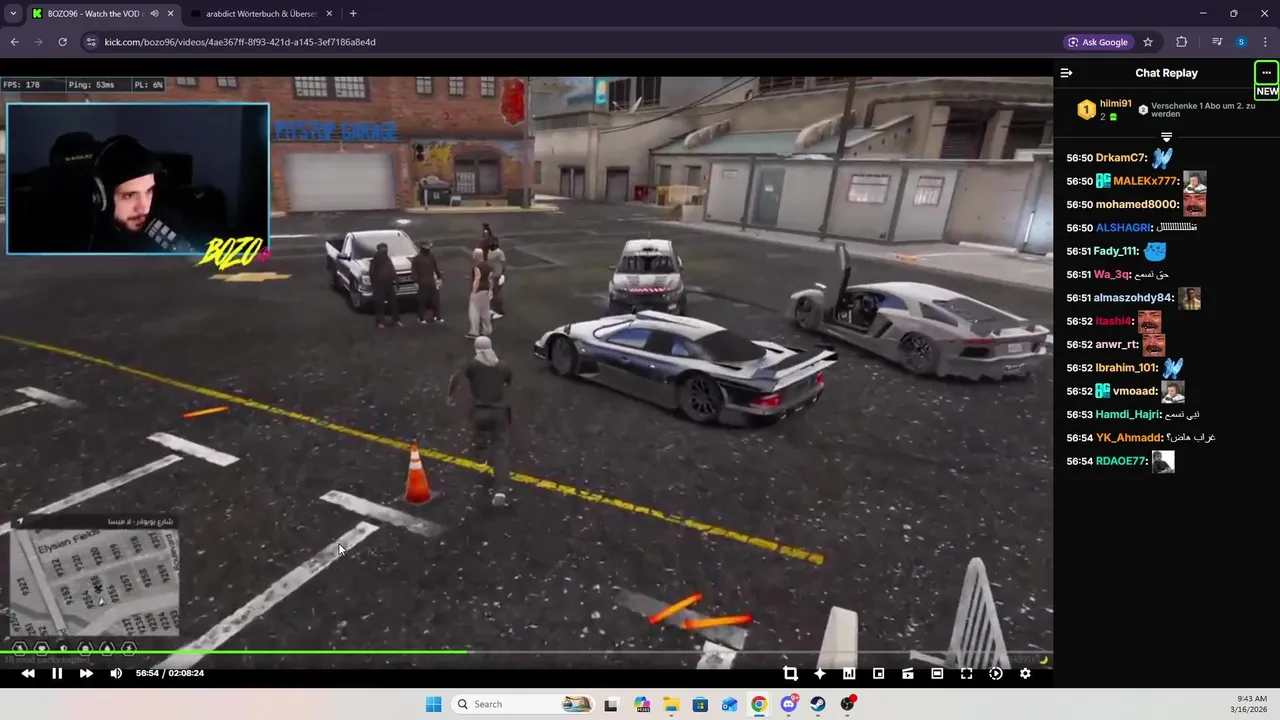Seek on the green video progress bar

[x=233, y=653]
